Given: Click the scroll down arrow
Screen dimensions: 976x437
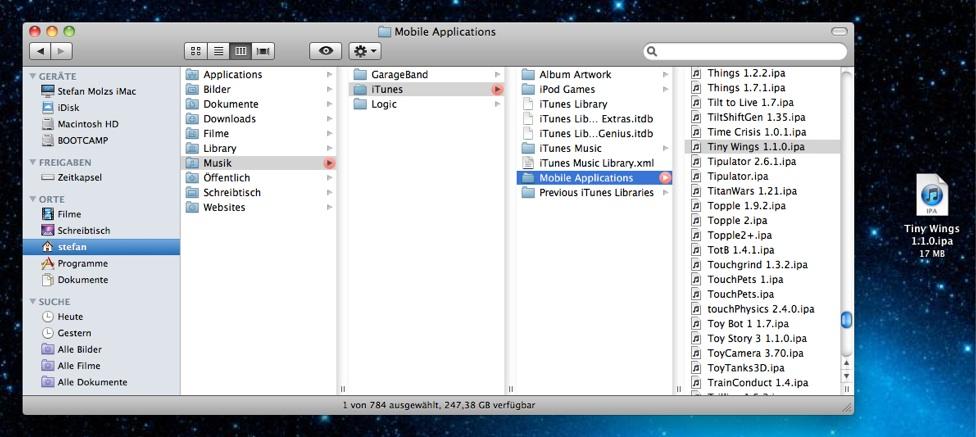Looking at the screenshot, I should point(846,376).
